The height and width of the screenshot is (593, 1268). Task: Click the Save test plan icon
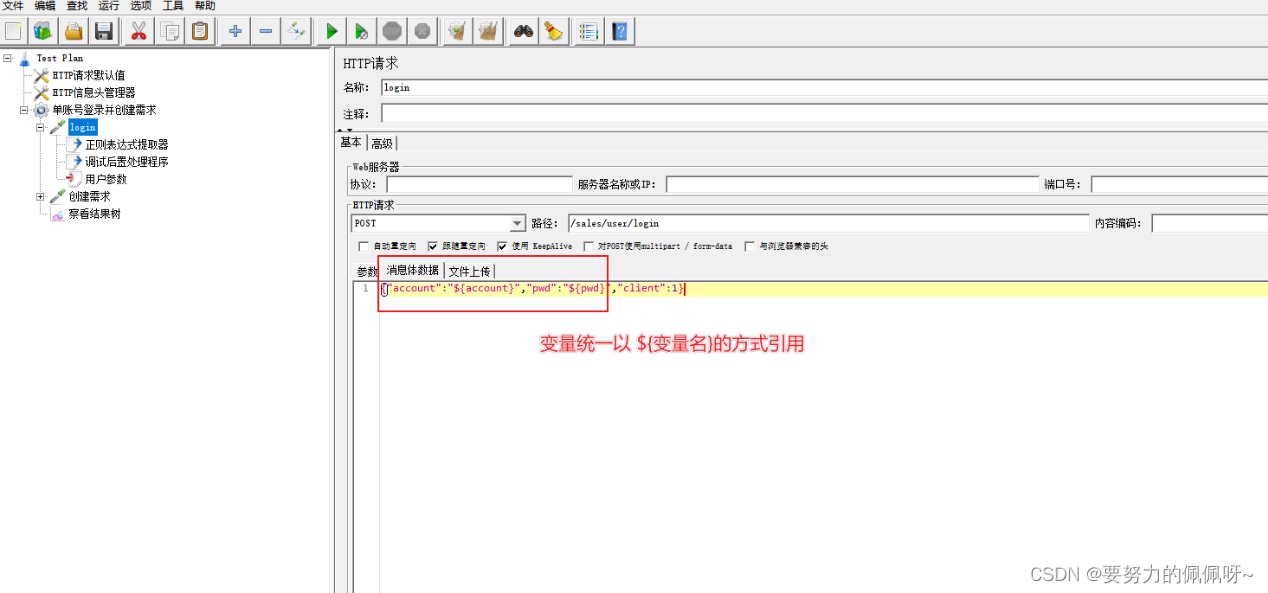click(104, 30)
